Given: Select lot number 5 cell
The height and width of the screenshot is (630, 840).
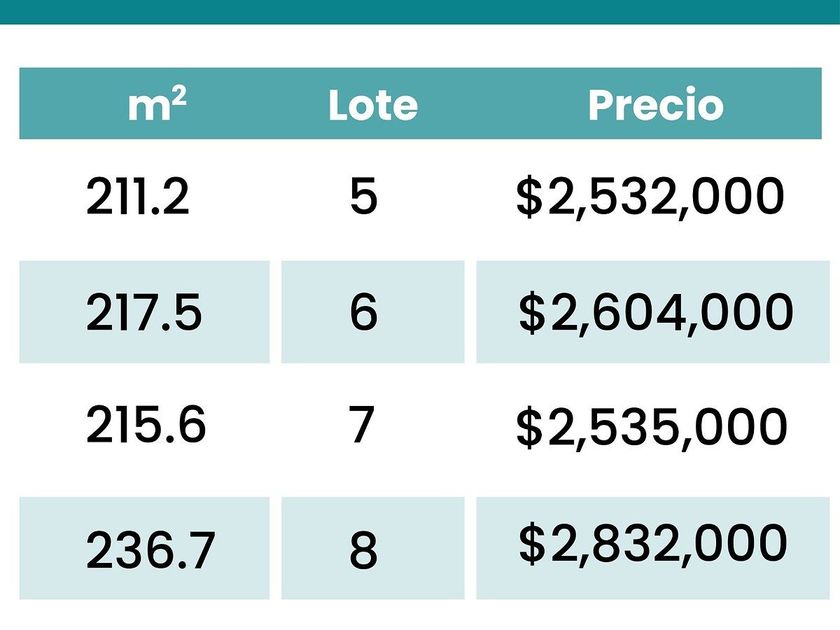Looking at the screenshot, I should (x=364, y=196).
